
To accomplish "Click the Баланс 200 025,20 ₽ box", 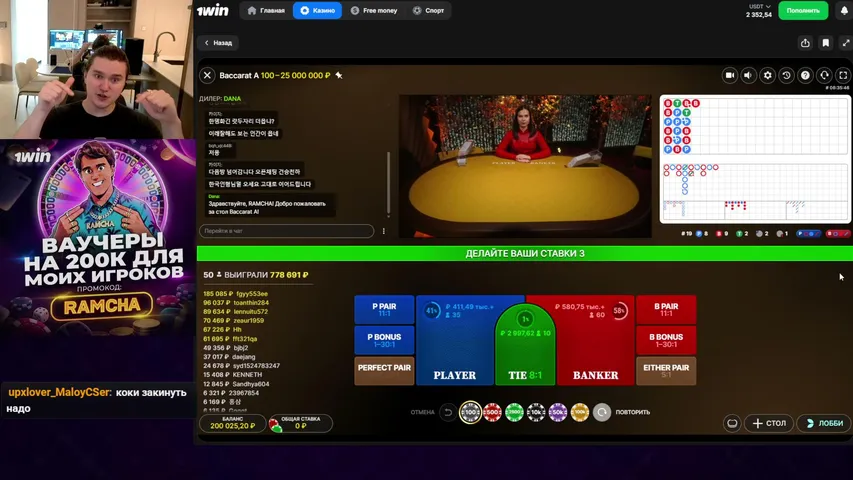I will tap(232, 423).
